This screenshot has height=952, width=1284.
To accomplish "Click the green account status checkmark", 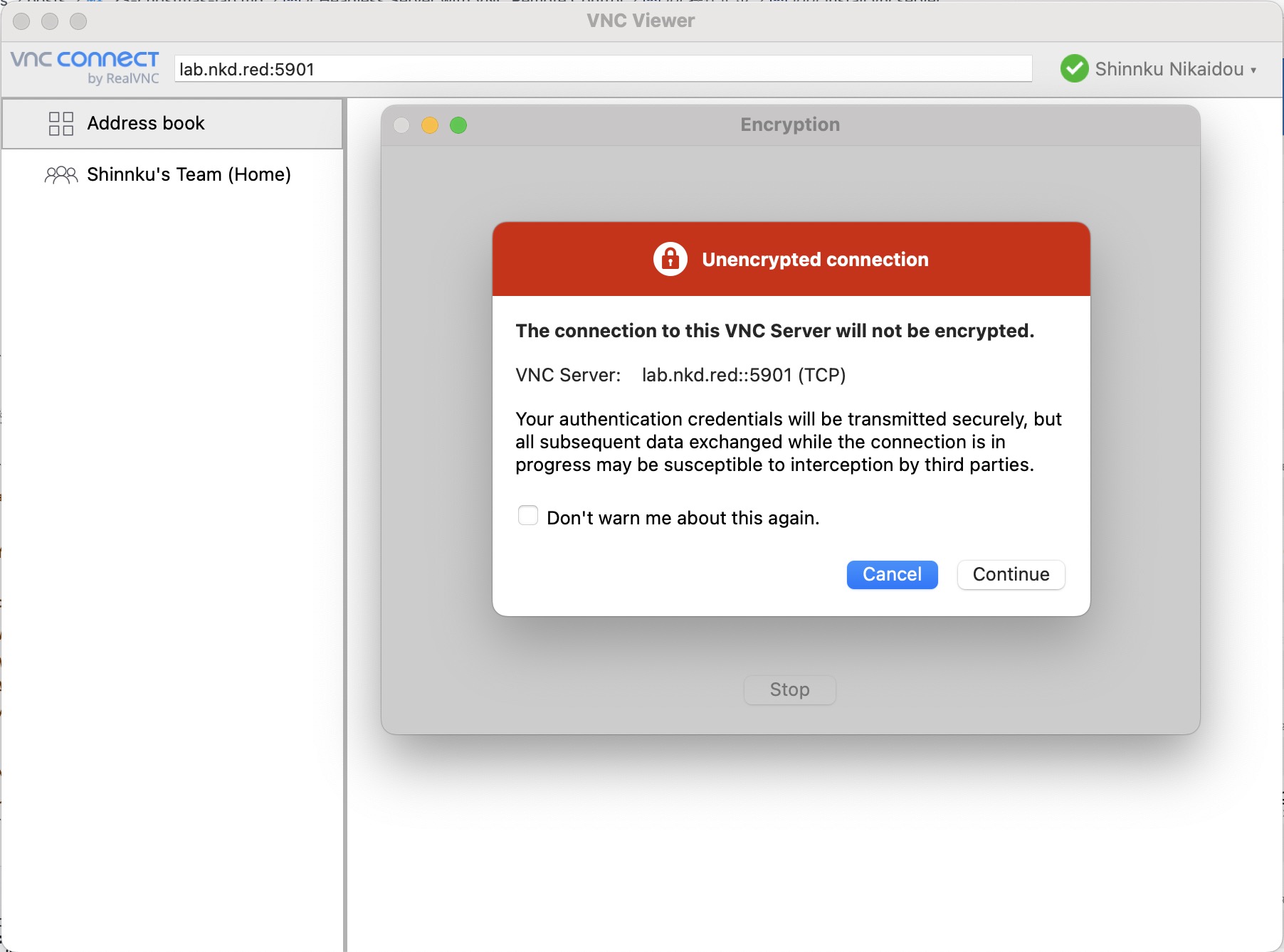I will click(1075, 68).
